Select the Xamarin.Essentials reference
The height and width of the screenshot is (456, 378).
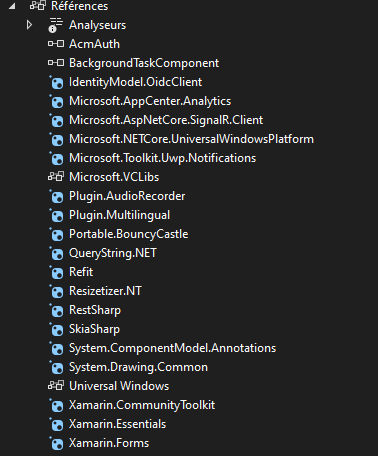pos(117,424)
